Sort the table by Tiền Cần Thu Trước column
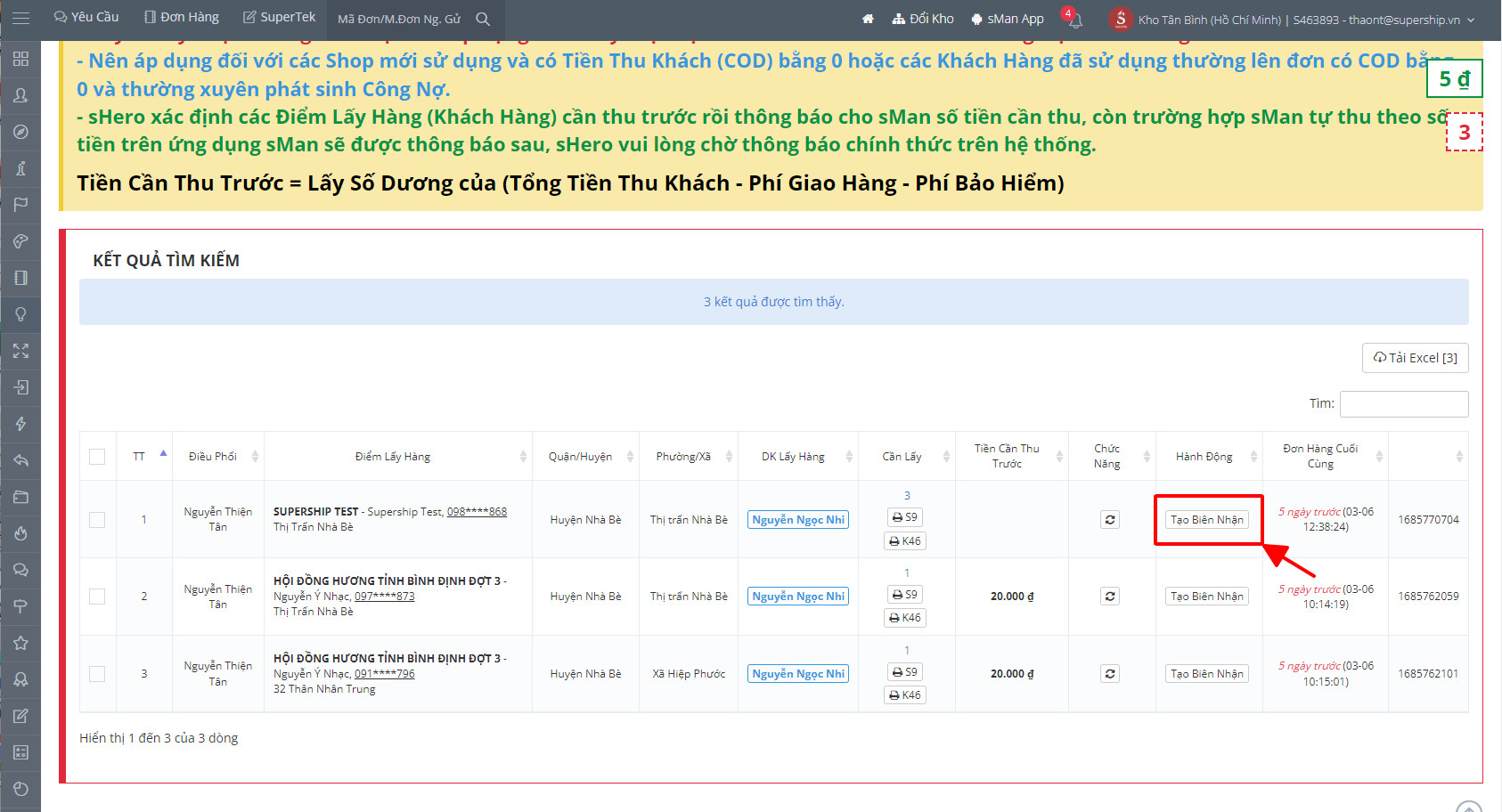Viewport: 1502px width, 812px height. click(1012, 457)
